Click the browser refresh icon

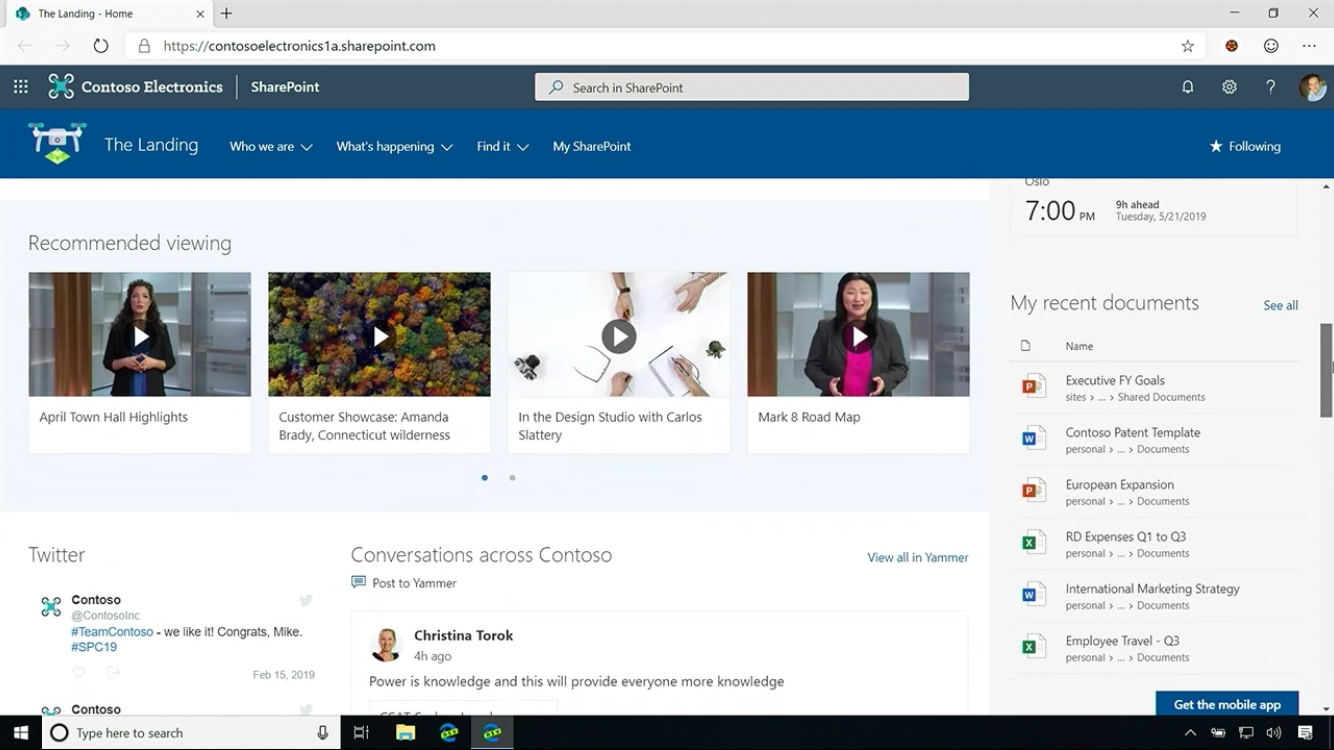coord(100,46)
